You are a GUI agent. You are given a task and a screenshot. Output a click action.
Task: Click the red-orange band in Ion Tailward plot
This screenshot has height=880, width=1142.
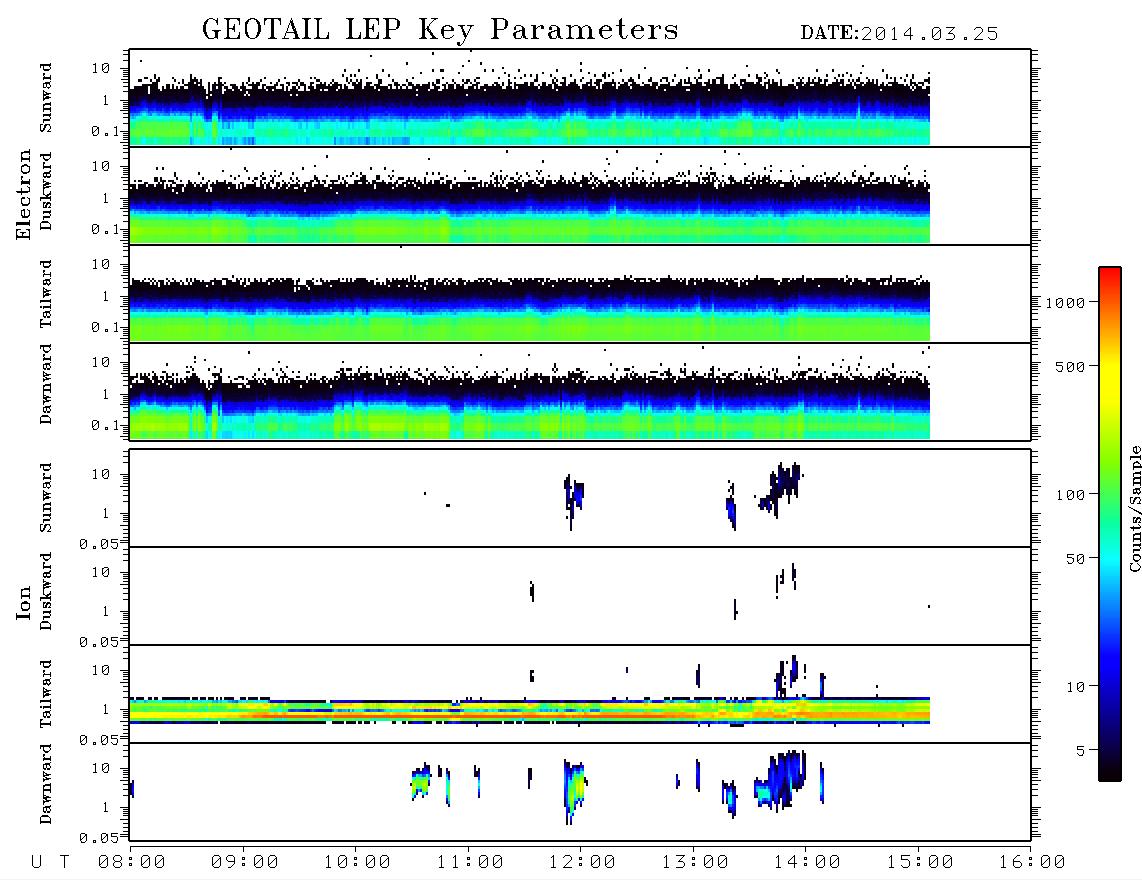529,716
